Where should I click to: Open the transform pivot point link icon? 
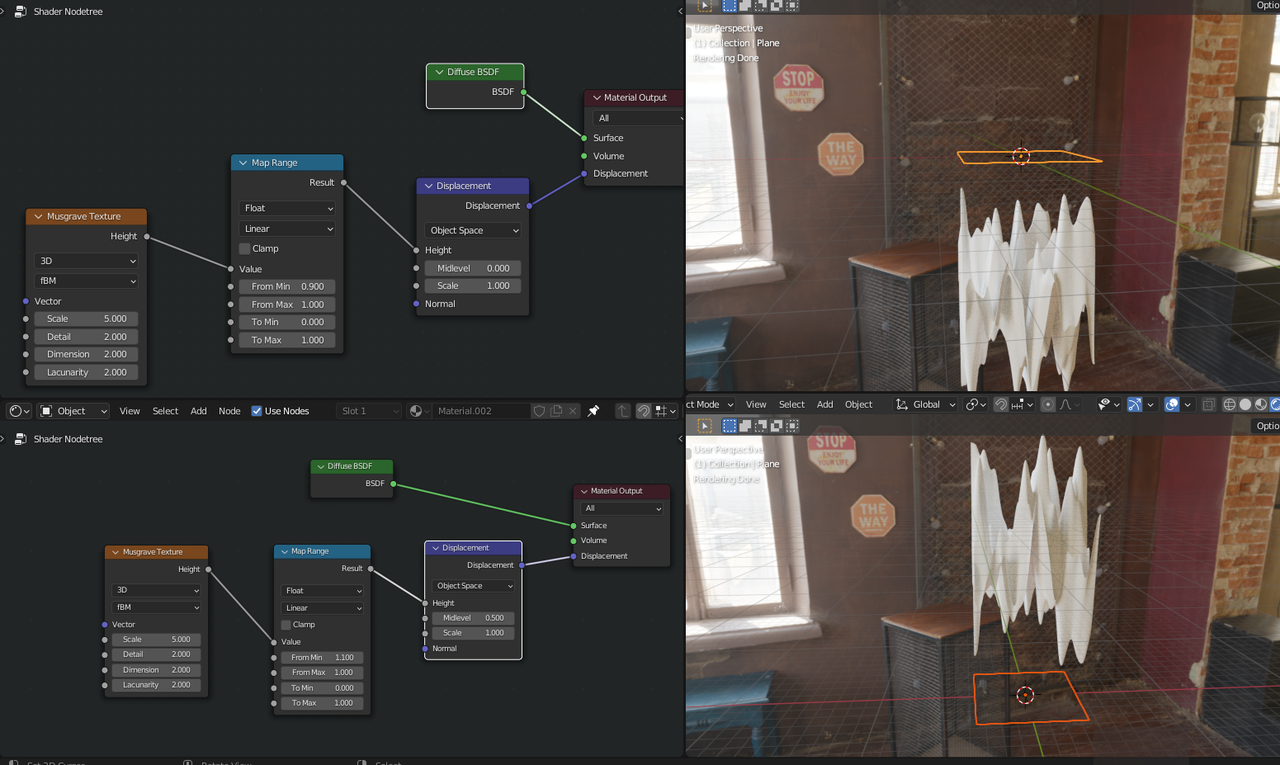(x=974, y=404)
